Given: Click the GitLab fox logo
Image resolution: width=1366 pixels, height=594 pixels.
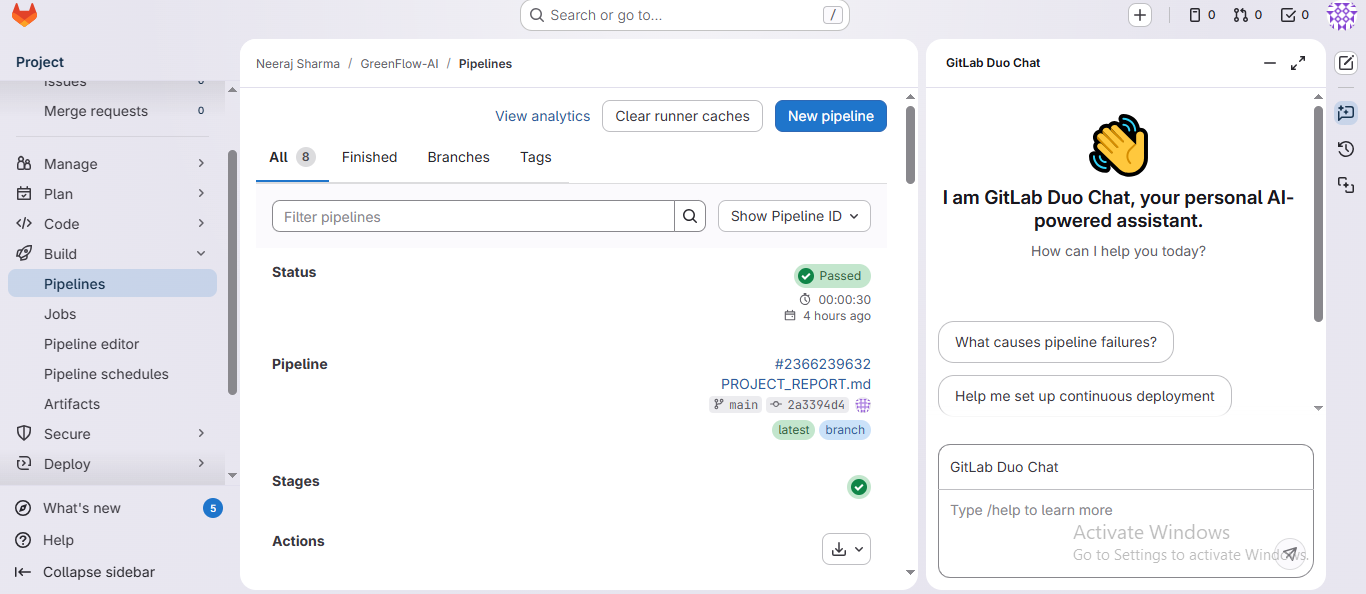Looking at the screenshot, I should (24, 15).
